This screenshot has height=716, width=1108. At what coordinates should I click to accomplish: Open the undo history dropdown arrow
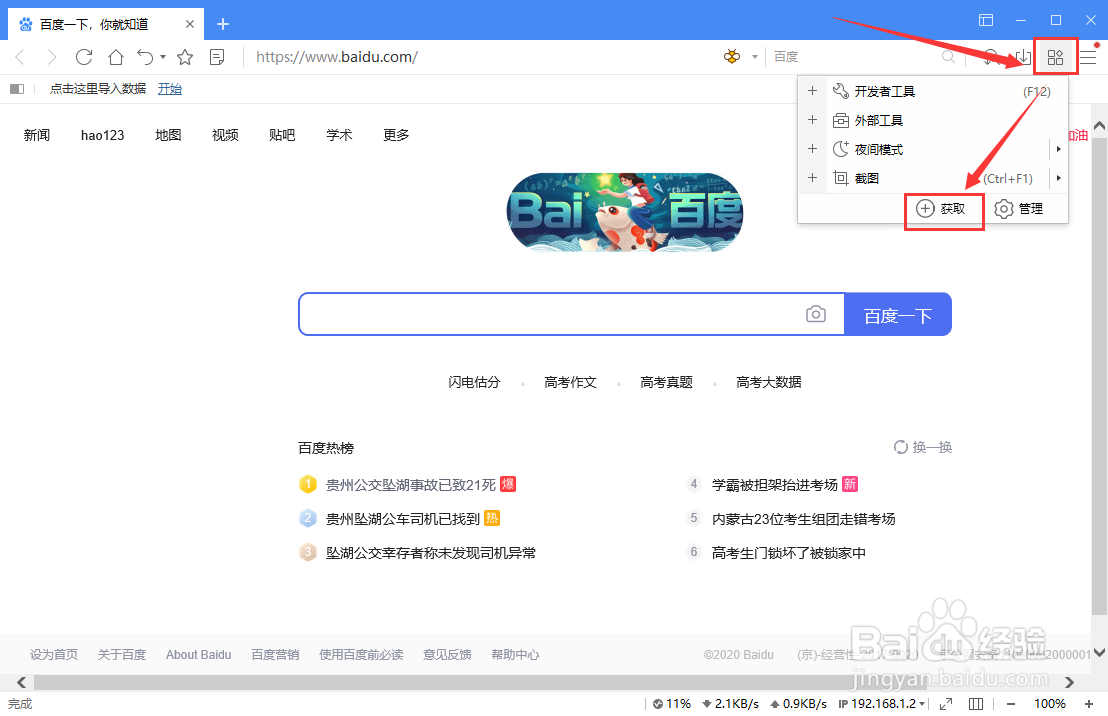pyautogui.click(x=163, y=57)
